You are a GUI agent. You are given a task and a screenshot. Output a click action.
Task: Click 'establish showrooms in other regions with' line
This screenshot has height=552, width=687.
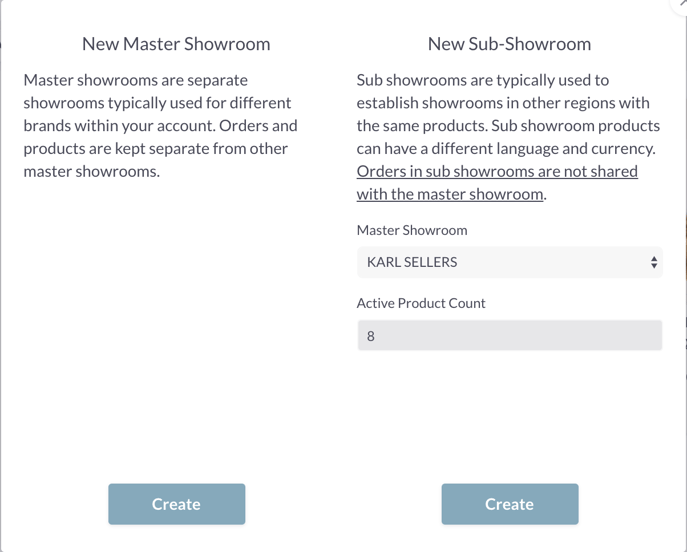point(503,103)
